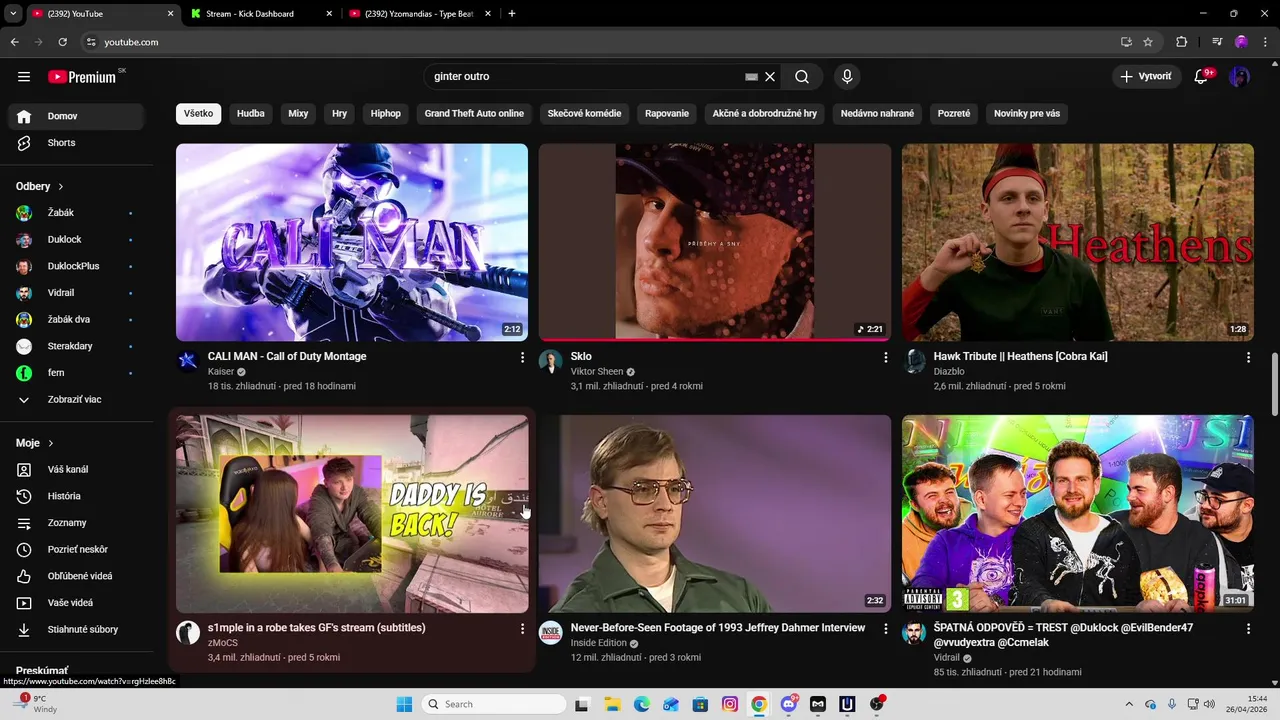Open the YouTube account avatar menu
Viewport: 1280px width, 720px height.
1239,77
